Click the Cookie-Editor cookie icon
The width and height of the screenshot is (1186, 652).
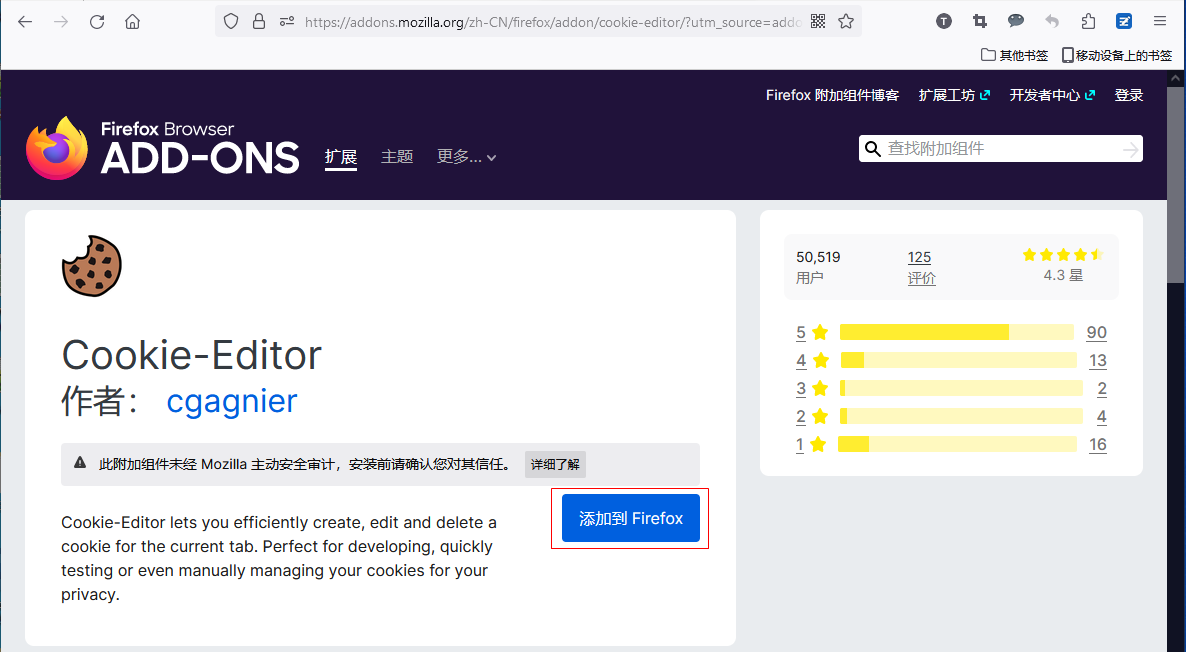click(92, 265)
